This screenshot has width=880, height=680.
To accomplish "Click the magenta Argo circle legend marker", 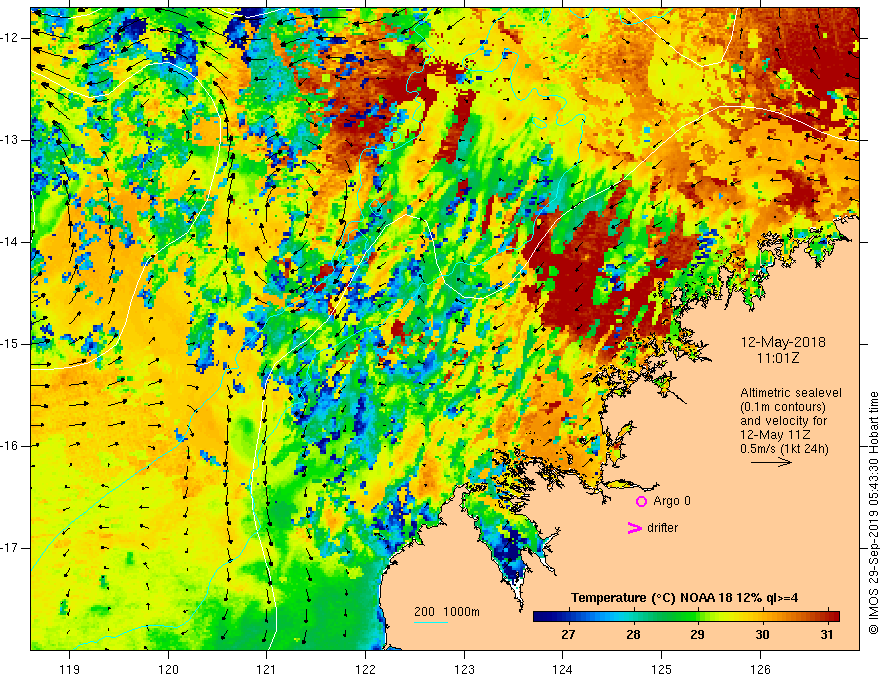I will [641, 502].
